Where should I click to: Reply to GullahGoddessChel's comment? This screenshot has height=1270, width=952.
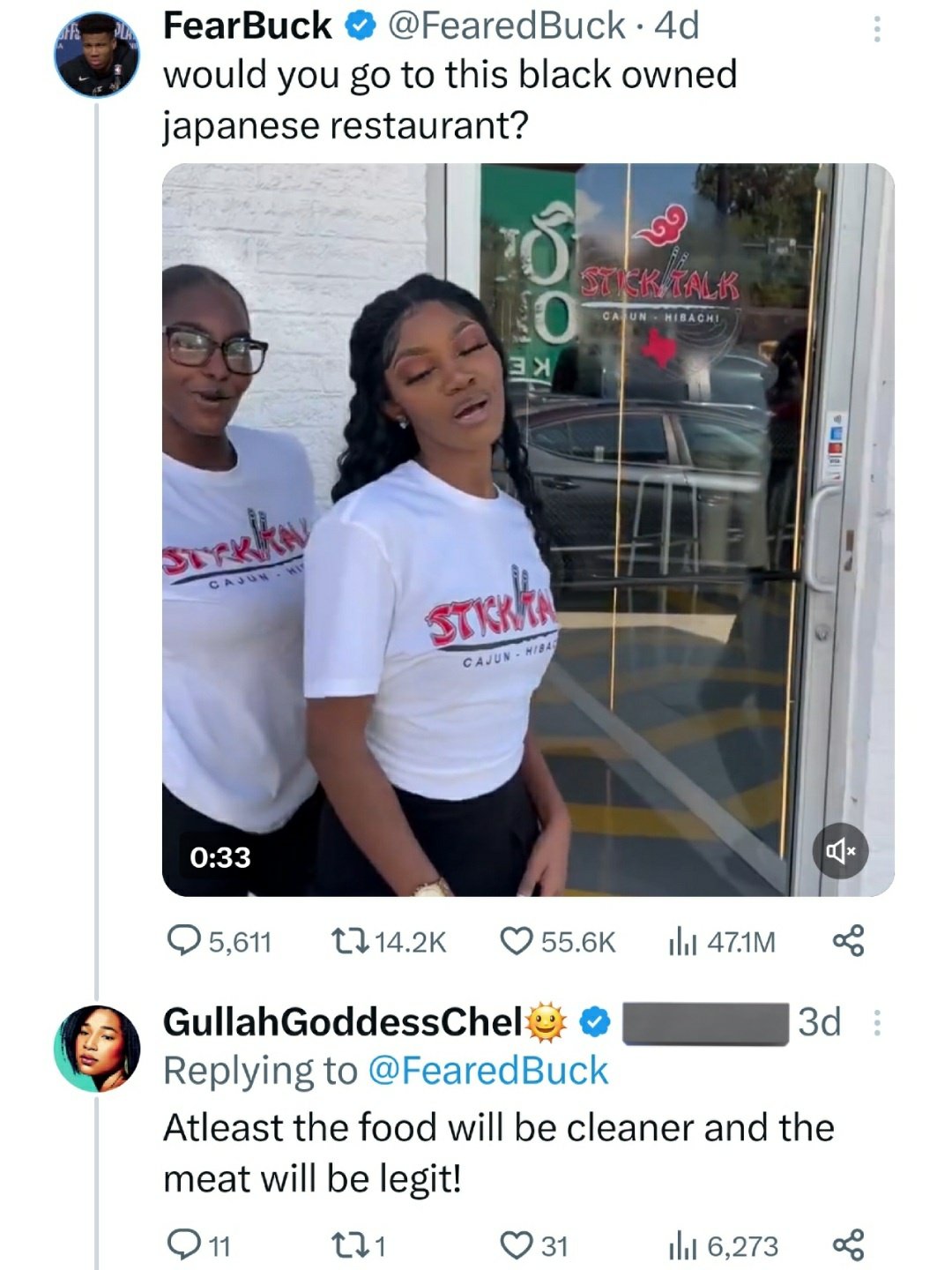coord(199,1246)
